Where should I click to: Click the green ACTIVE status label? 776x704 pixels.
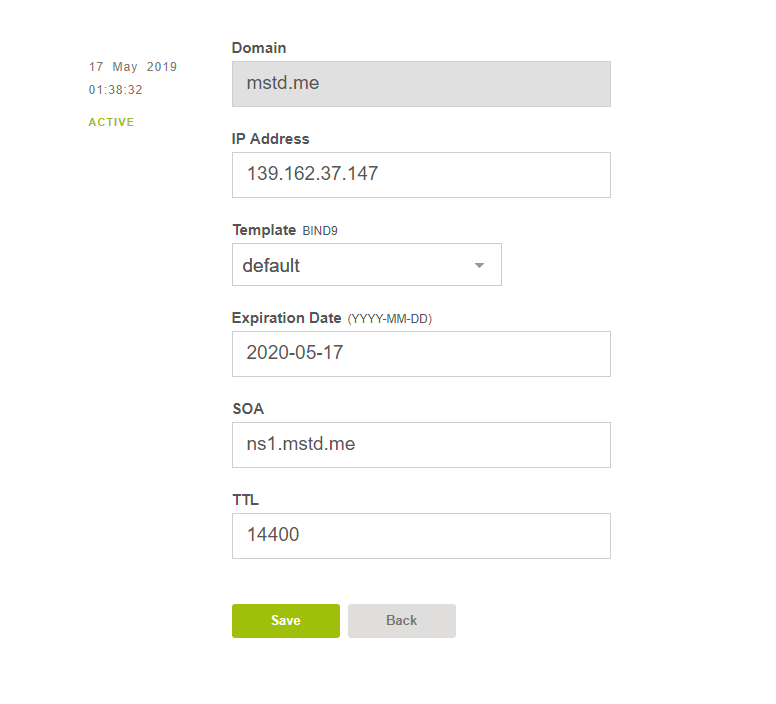(111, 122)
